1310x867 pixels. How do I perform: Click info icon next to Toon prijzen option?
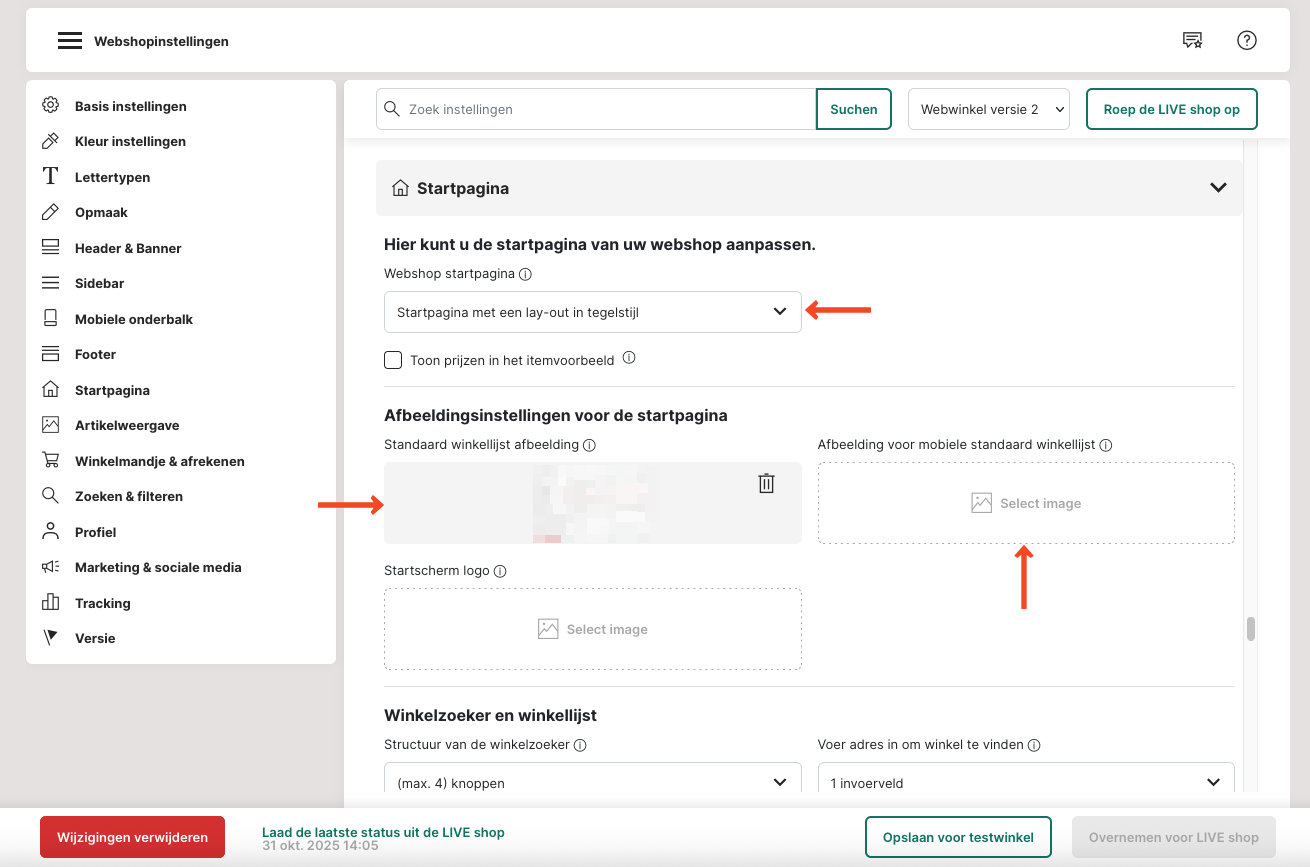tap(629, 359)
